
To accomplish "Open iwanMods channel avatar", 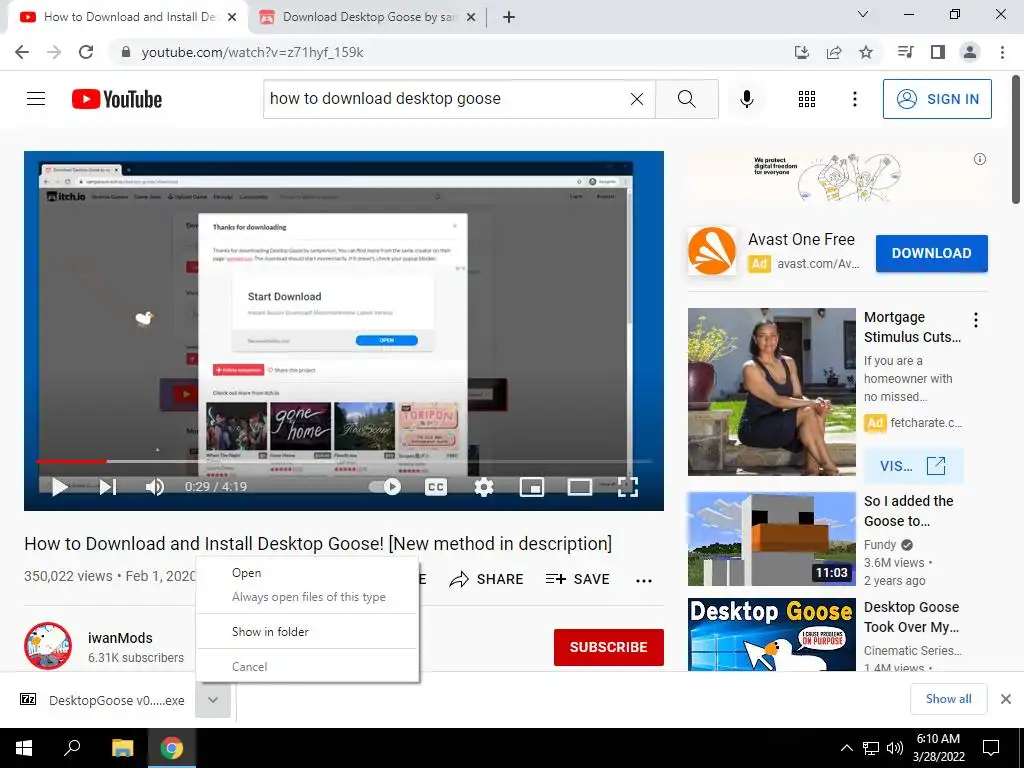I will tap(48, 646).
